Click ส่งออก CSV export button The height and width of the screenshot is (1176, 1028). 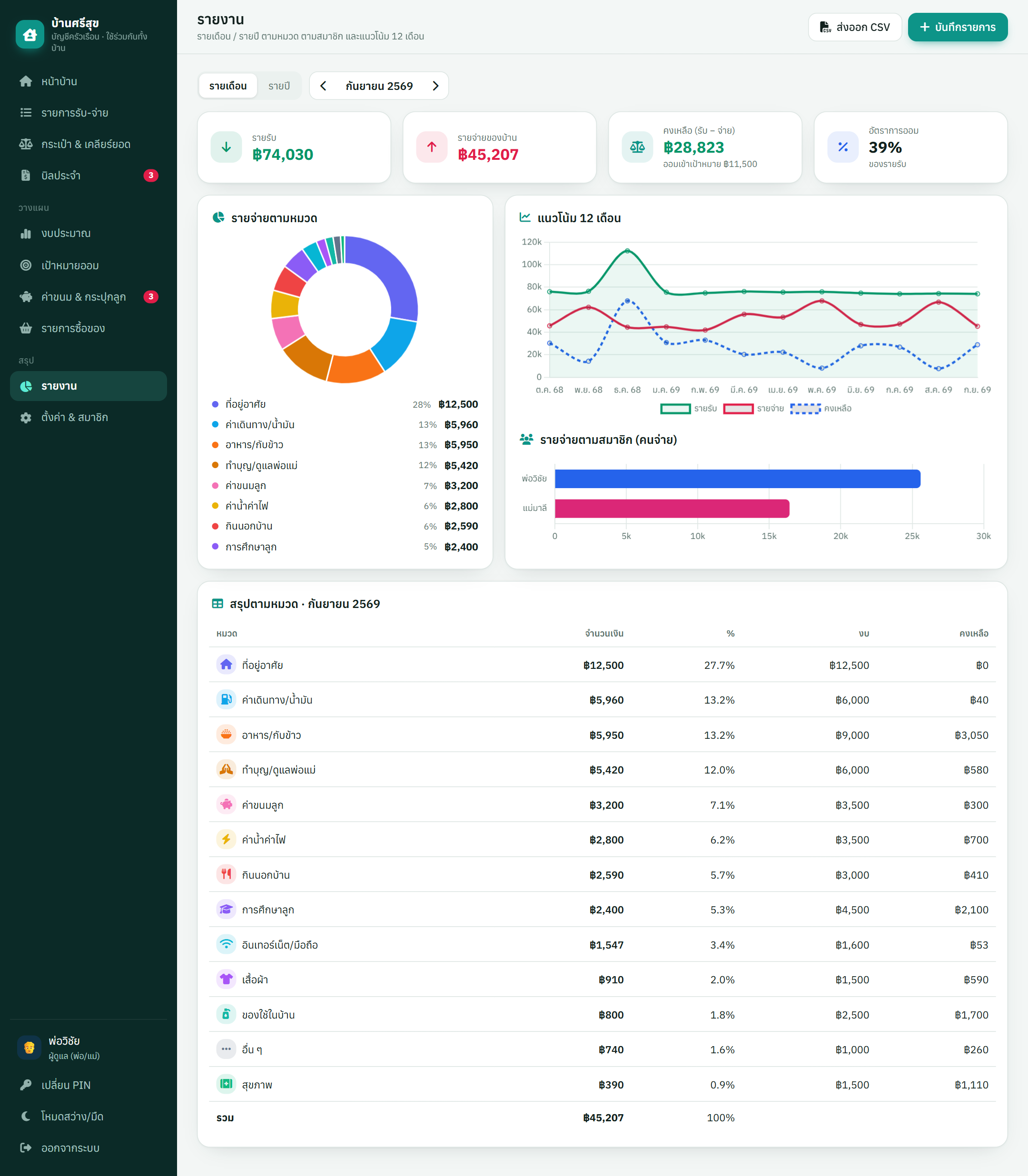click(855, 27)
